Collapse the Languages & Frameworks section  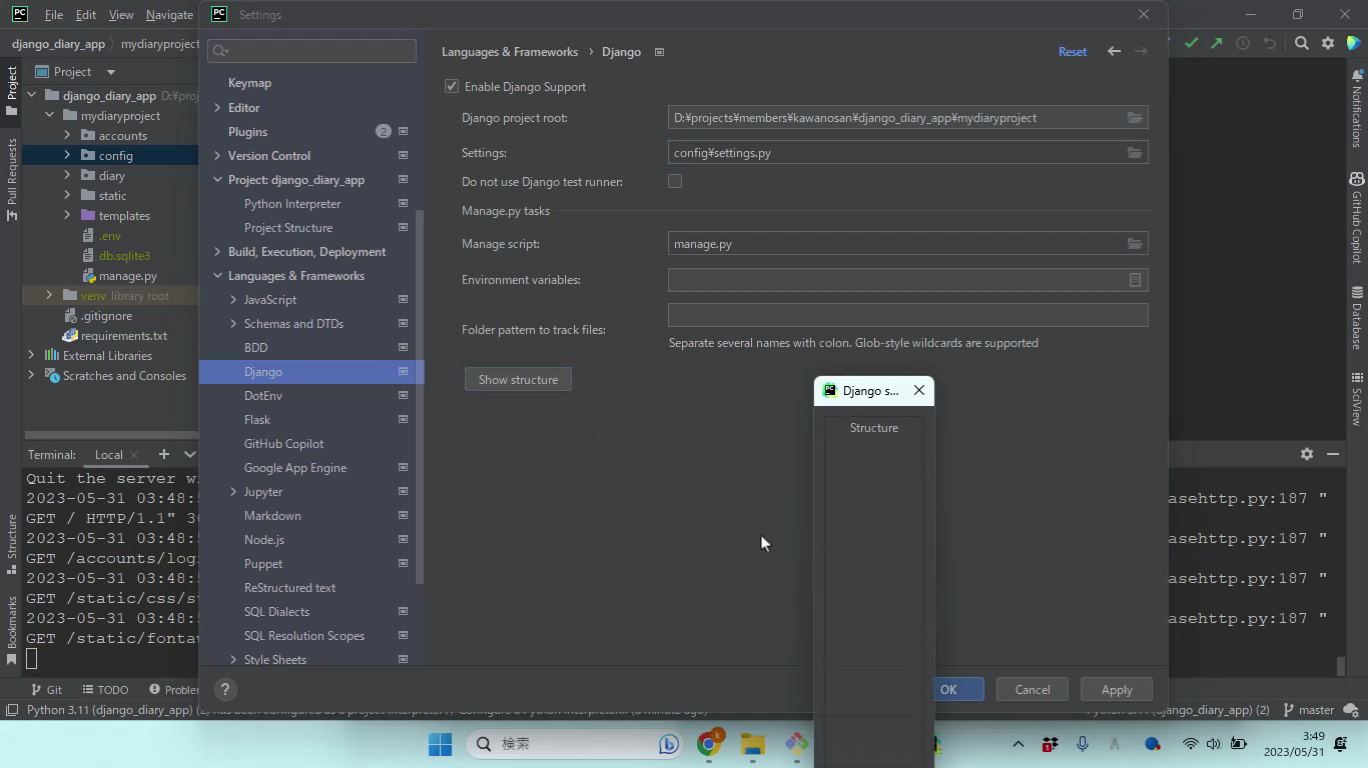[x=218, y=276]
